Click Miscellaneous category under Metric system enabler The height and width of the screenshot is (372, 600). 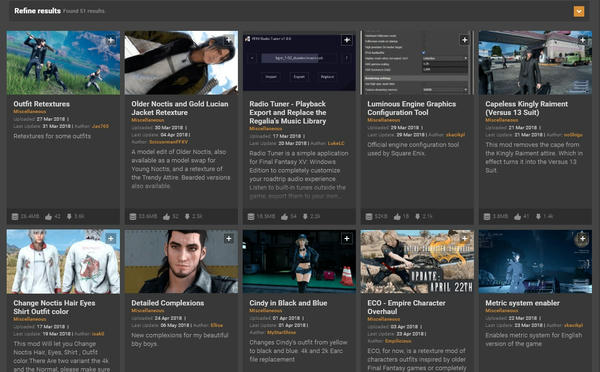(x=501, y=310)
